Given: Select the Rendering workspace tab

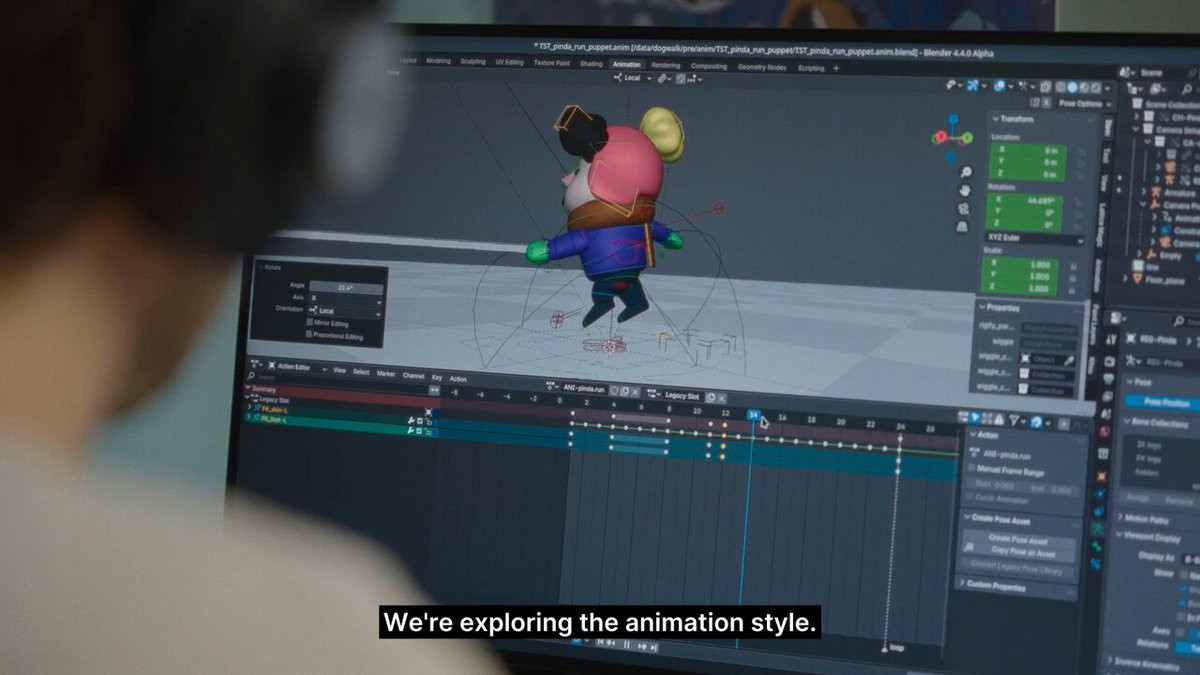Looking at the screenshot, I should point(665,65).
